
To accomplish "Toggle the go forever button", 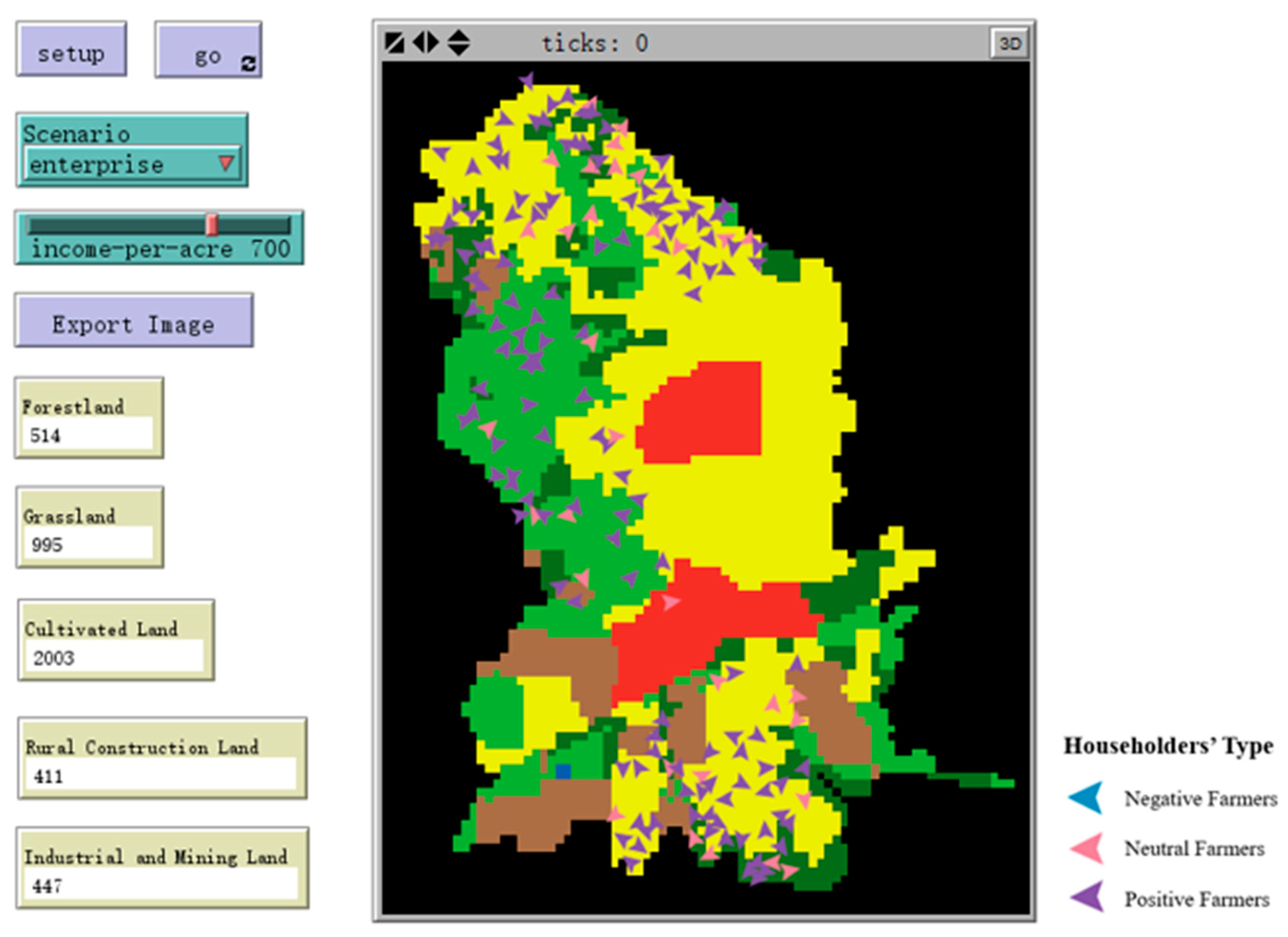I will [207, 50].
